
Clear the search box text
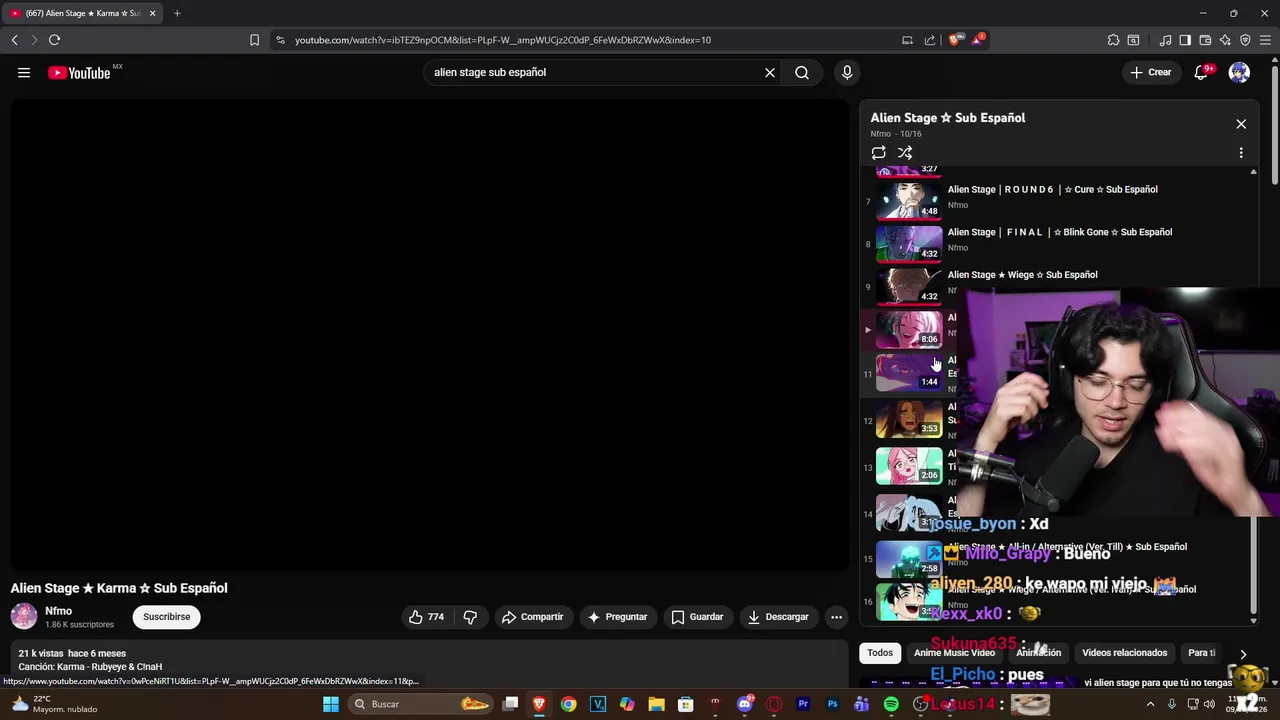[770, 72]
